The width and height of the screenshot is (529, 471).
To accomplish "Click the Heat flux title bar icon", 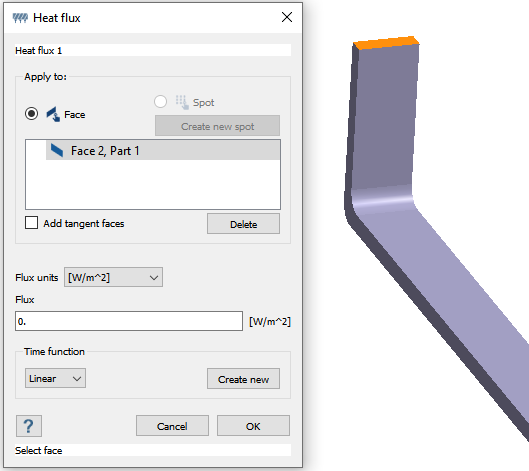I will coord(20,18).
